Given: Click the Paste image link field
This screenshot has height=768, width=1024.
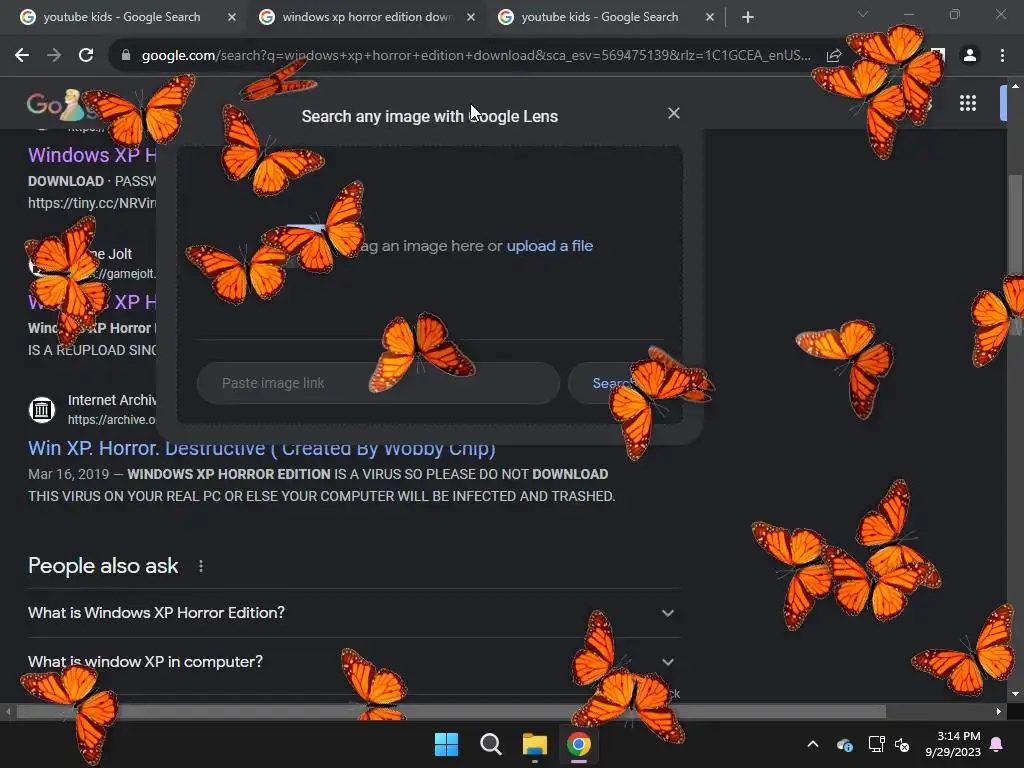Looking at the screenshot, I should click(378, 383).
